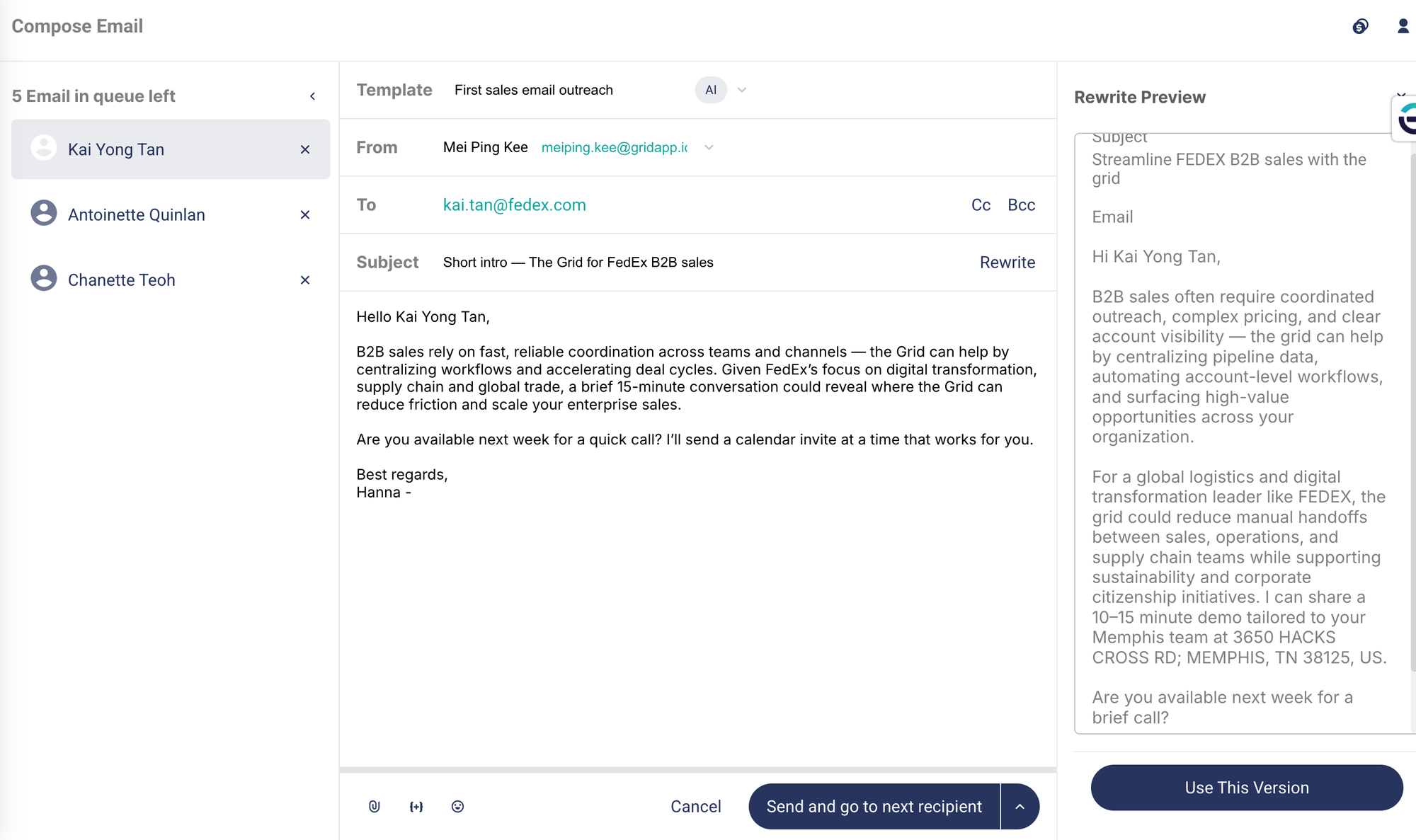Expand the Template dropdown arrow
The width and height of the screenshot is (1416, 840).
pos(742,90)
